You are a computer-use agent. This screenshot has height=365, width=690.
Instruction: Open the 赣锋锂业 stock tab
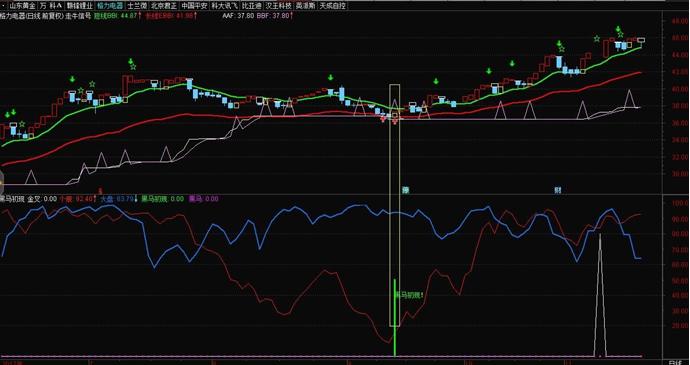[x=80, y=6]
